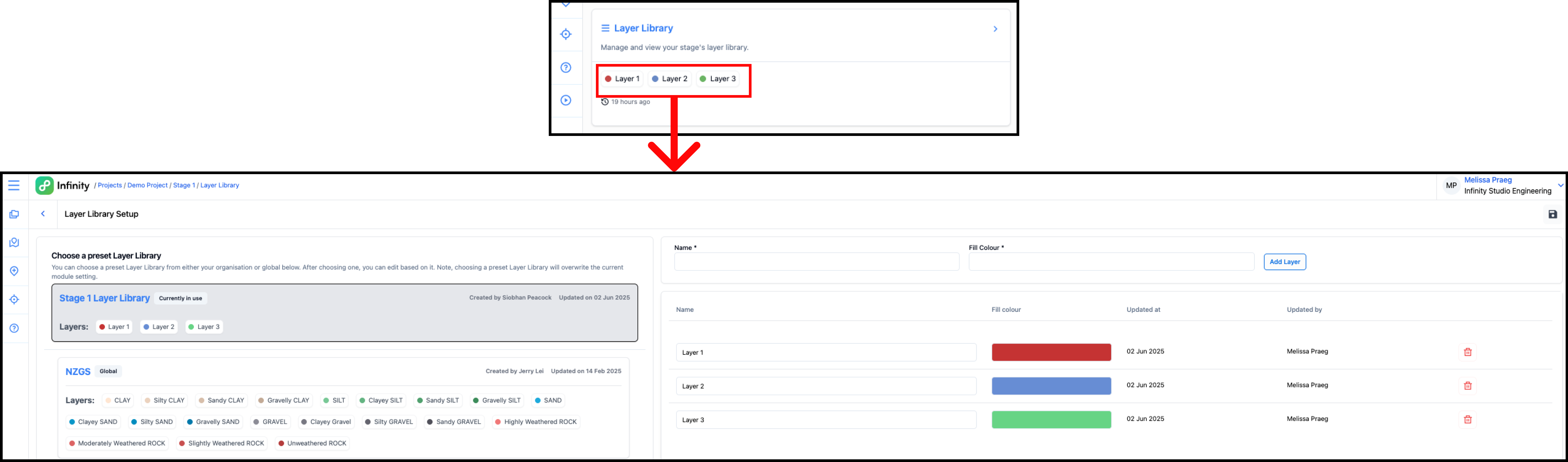Click the Currently in use badge
The width and height of the screenshot is (1568, 462).
(180, 299)
